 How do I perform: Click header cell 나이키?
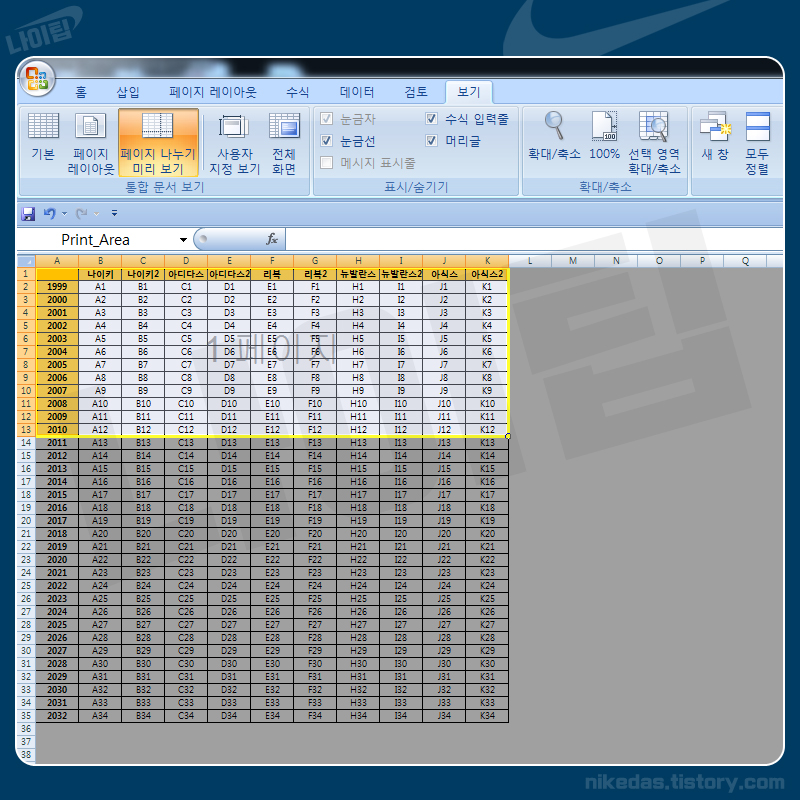(x=100, y=274)
